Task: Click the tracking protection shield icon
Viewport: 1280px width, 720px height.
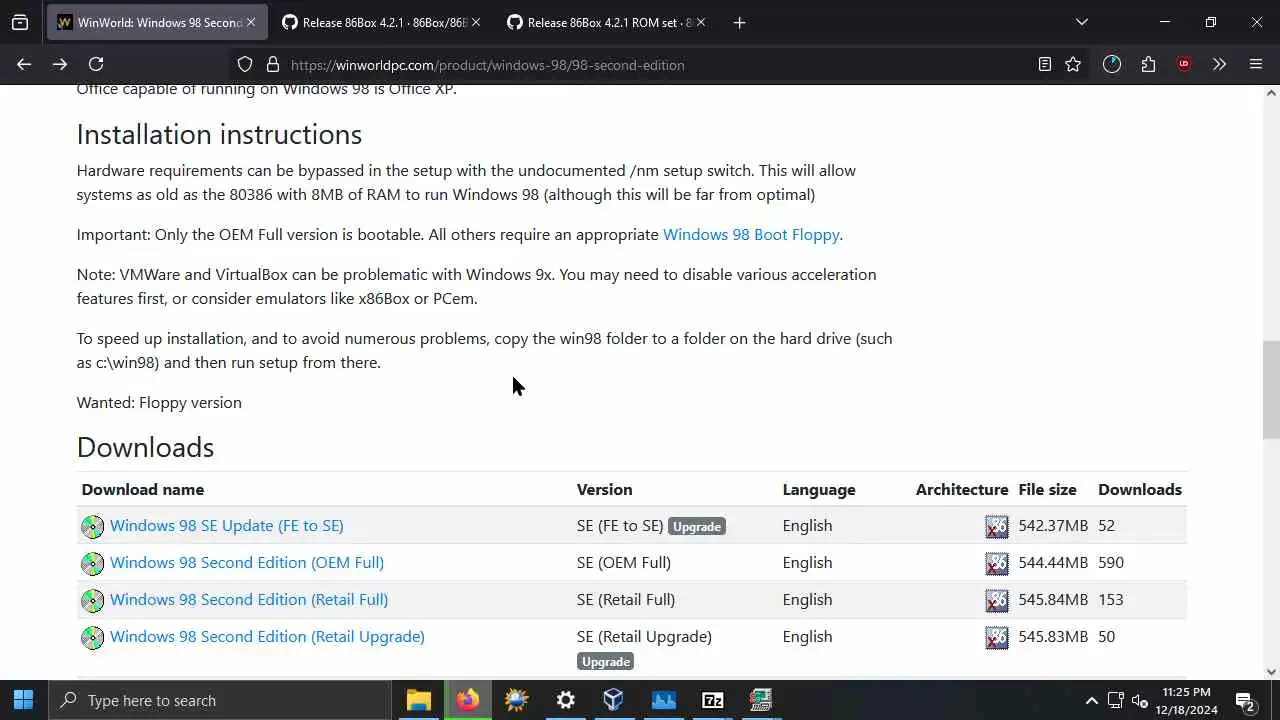Action: 245,64
